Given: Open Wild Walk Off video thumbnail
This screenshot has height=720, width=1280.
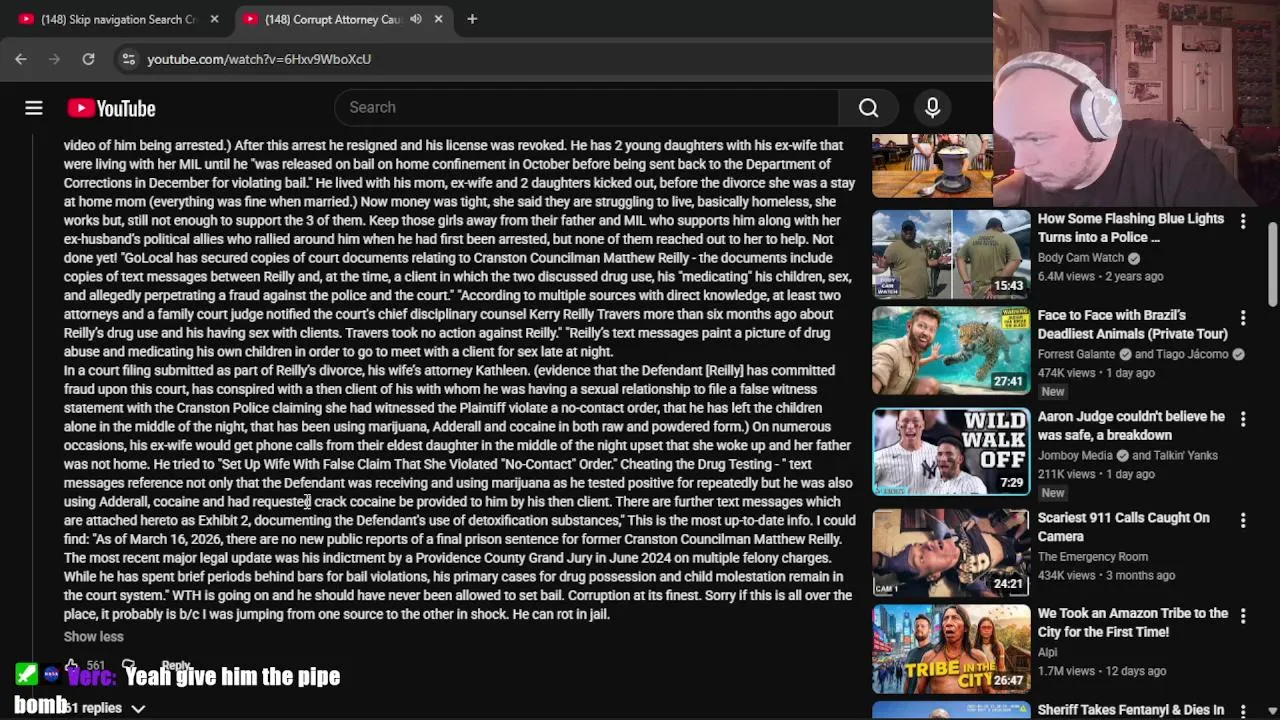Looking at the screenshot, I should click(x=950, y=452).
